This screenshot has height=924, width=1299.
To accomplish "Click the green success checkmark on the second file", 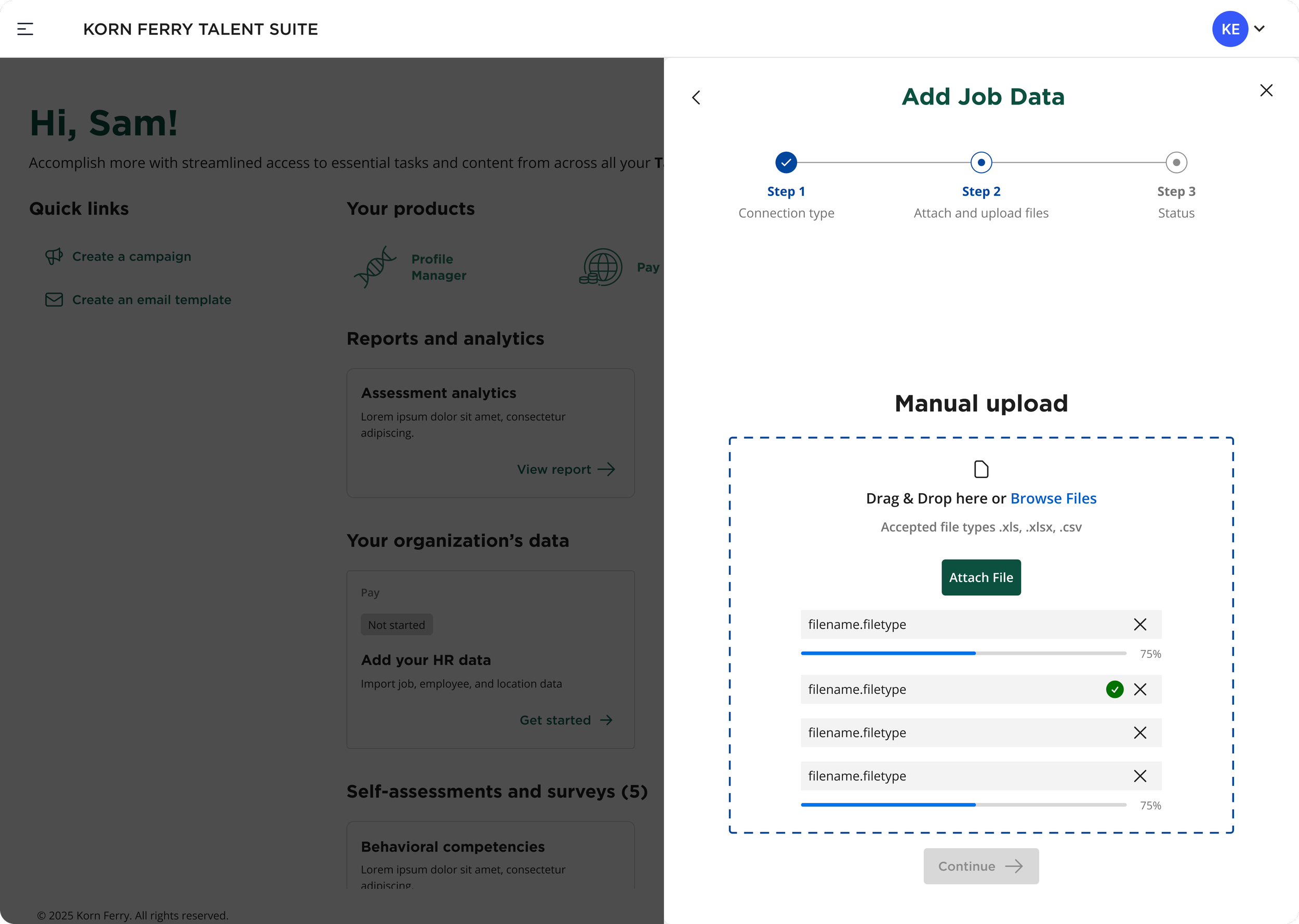I will tap(1115, 689).
